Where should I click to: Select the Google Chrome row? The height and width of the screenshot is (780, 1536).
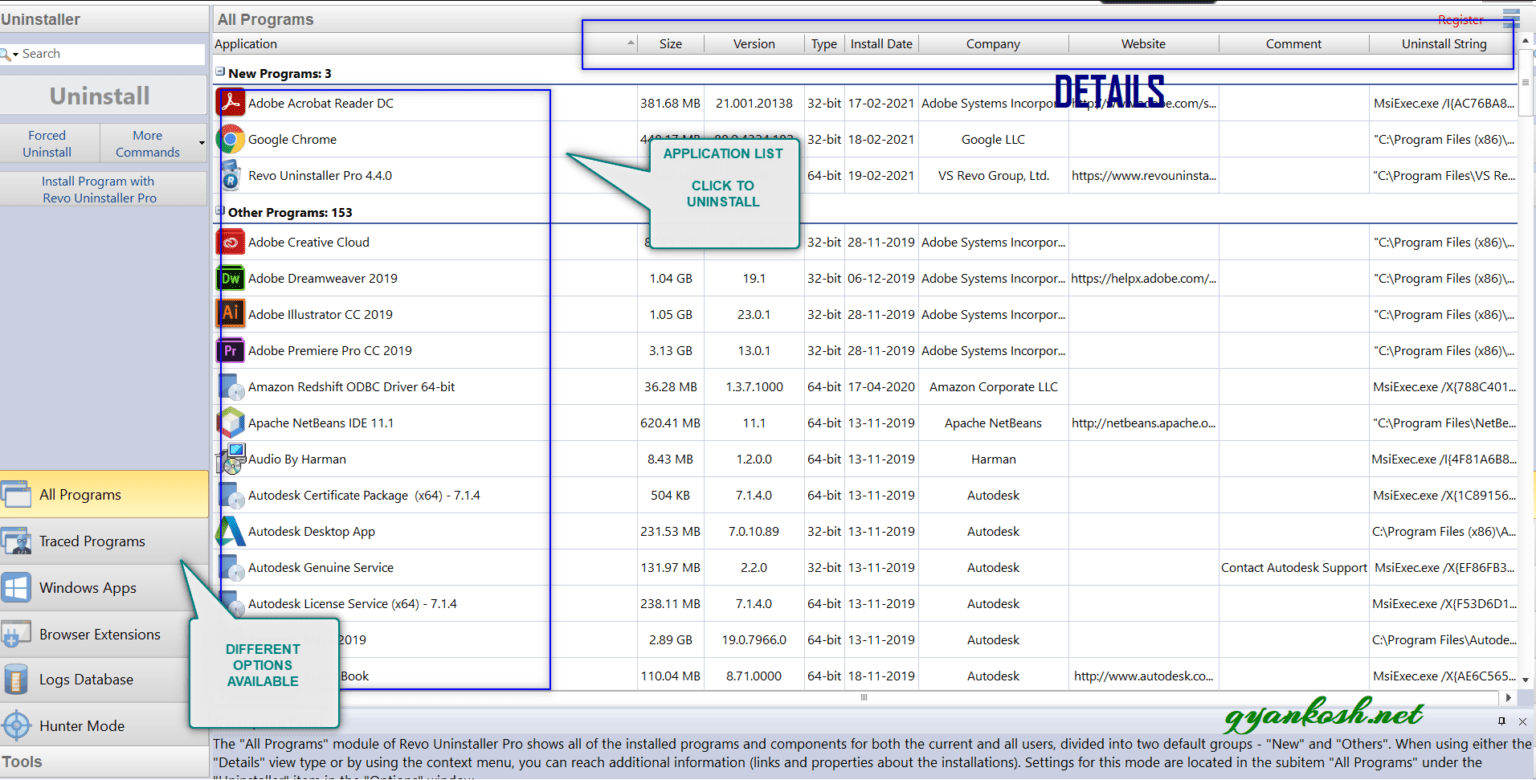click(866, 139)
